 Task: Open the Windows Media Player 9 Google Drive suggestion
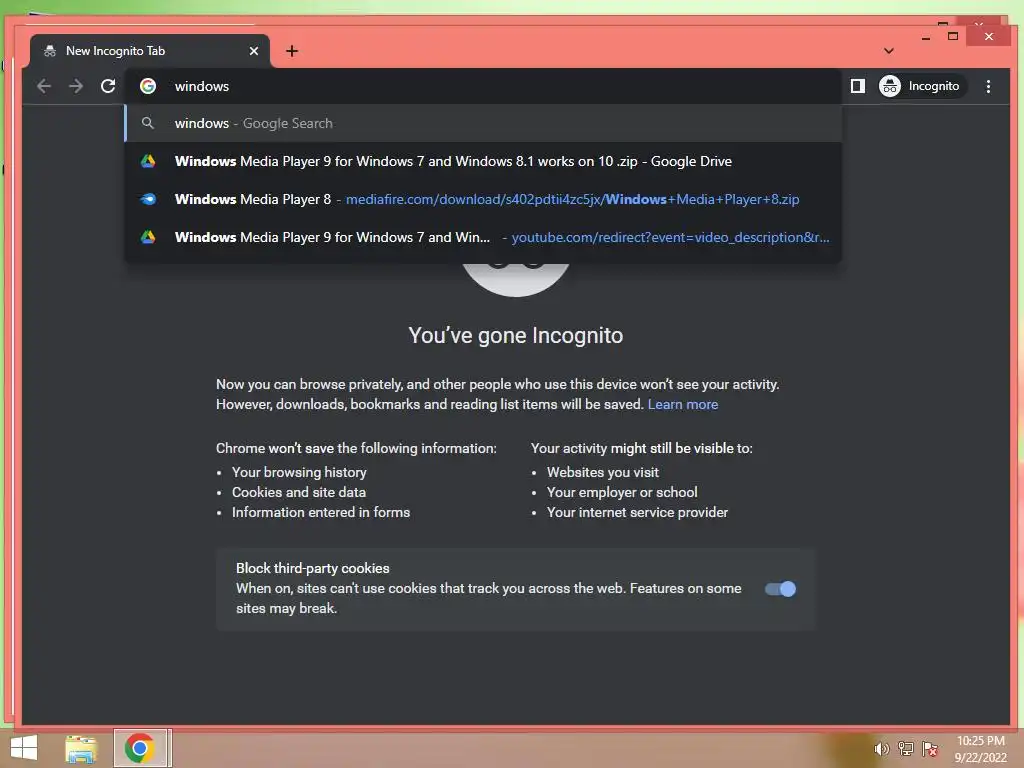483,161
